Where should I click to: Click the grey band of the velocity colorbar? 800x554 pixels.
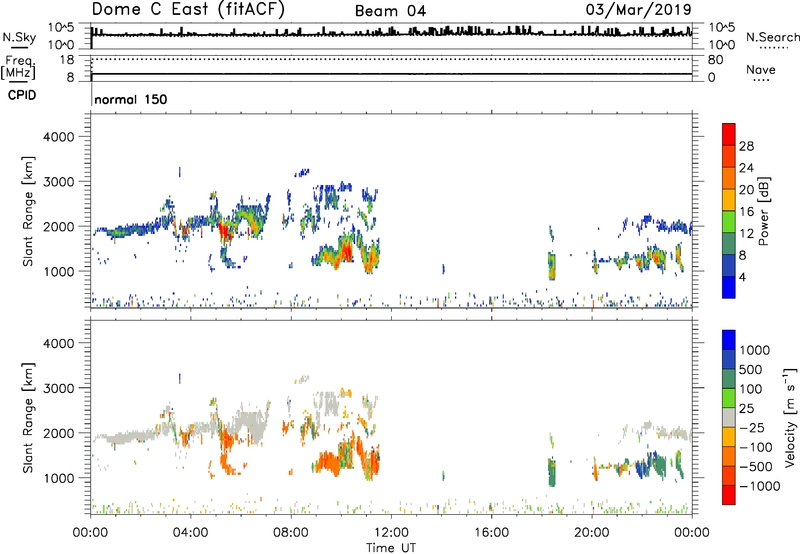[x=729, y=417]
